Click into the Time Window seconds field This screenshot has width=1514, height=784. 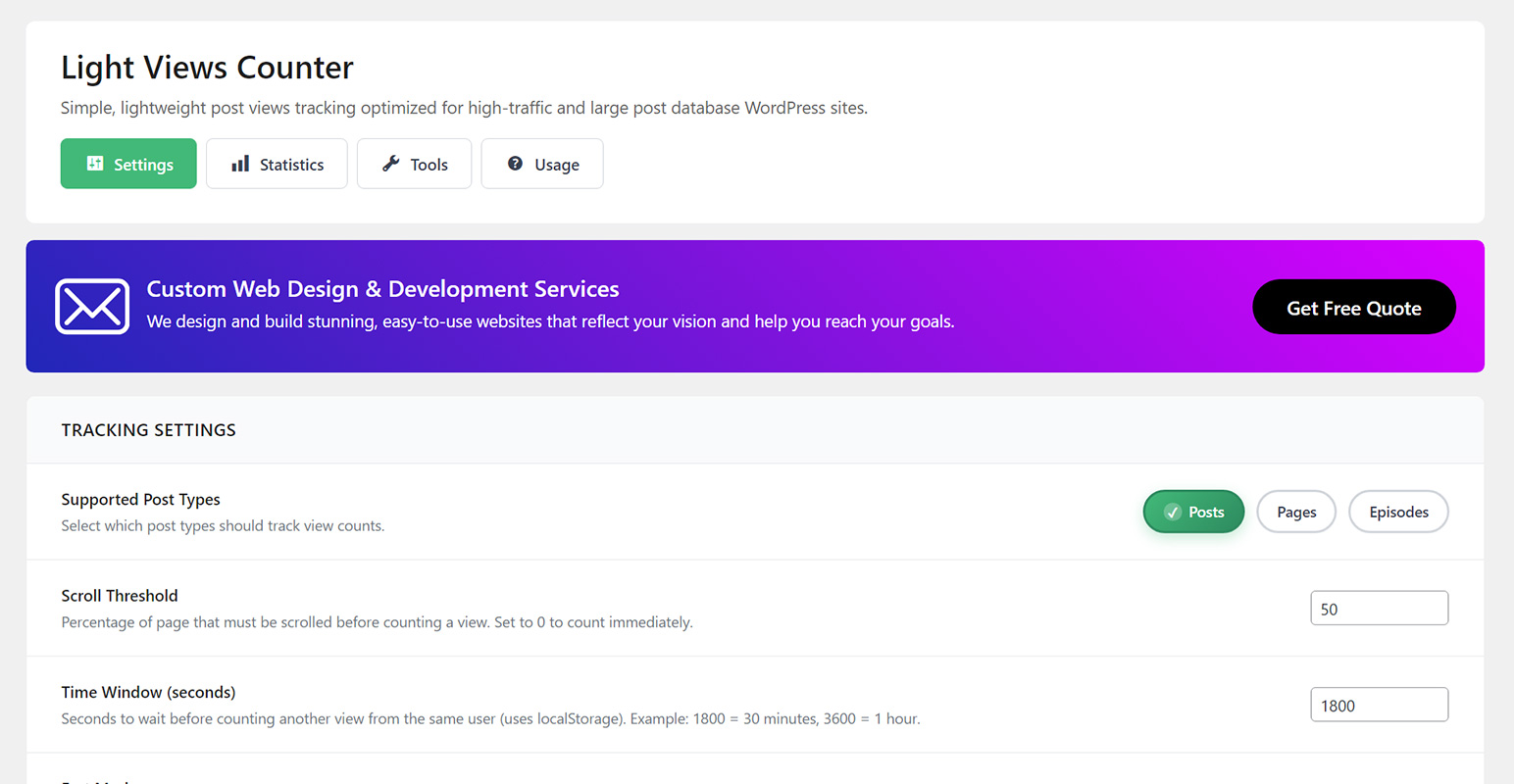1378,706
